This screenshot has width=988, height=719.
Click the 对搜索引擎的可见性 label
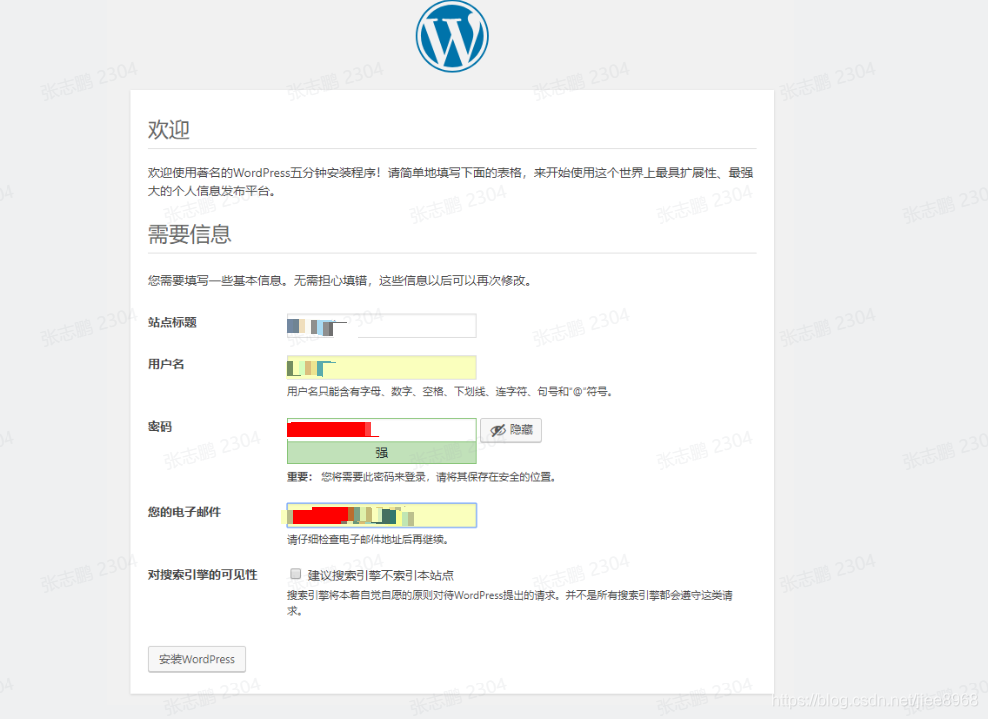[x=202, y=575]
